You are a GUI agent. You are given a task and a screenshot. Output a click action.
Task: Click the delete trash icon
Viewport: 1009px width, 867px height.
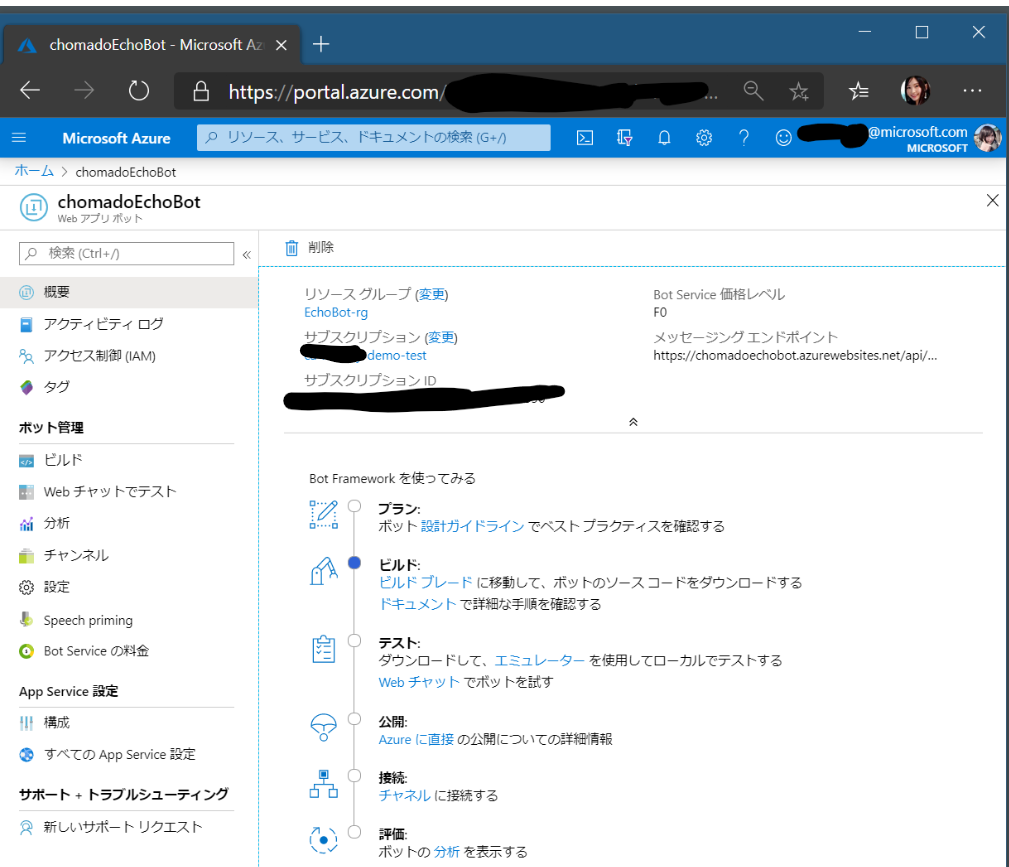292,248
